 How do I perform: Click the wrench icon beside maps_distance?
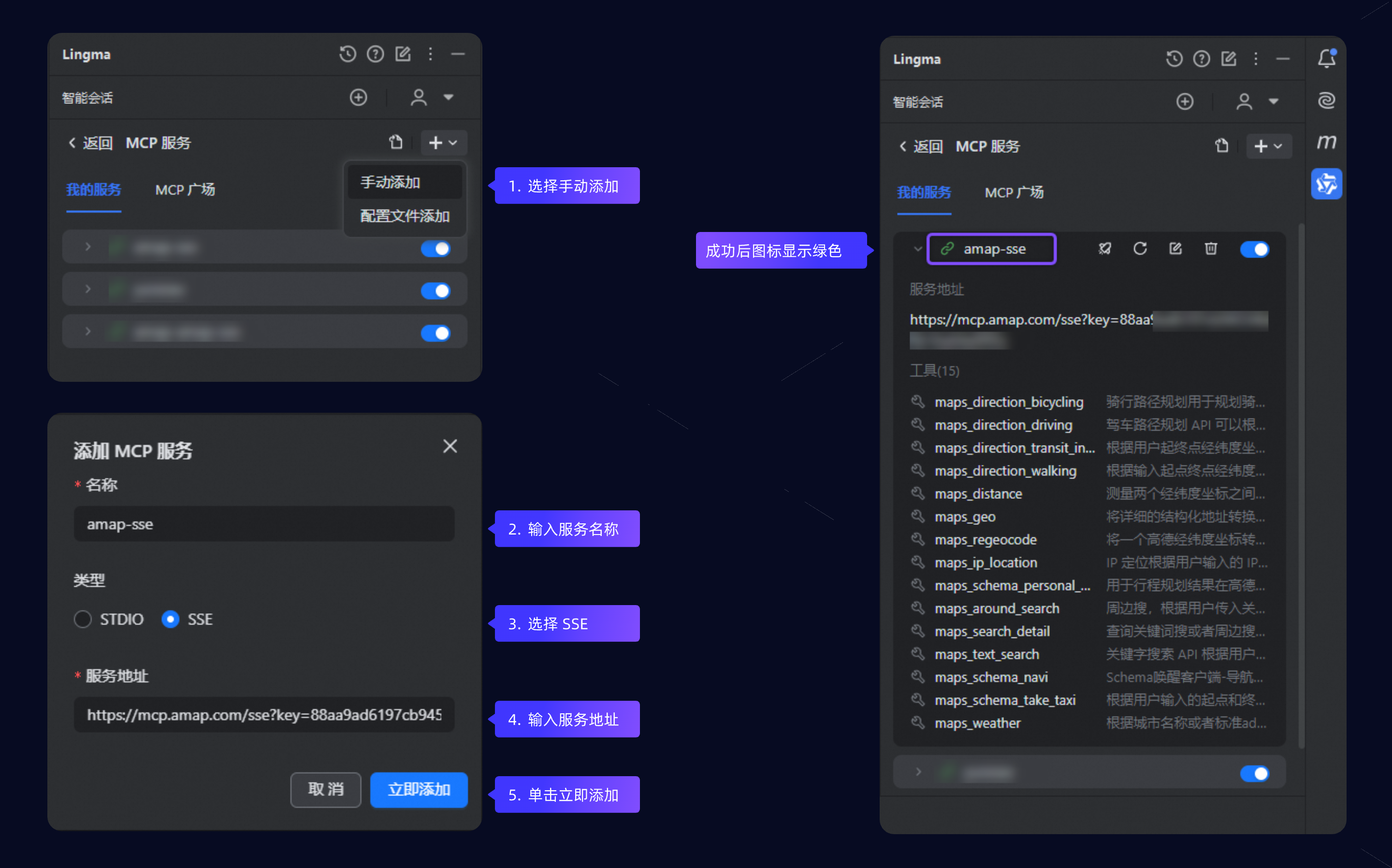[x=918, y=493]
